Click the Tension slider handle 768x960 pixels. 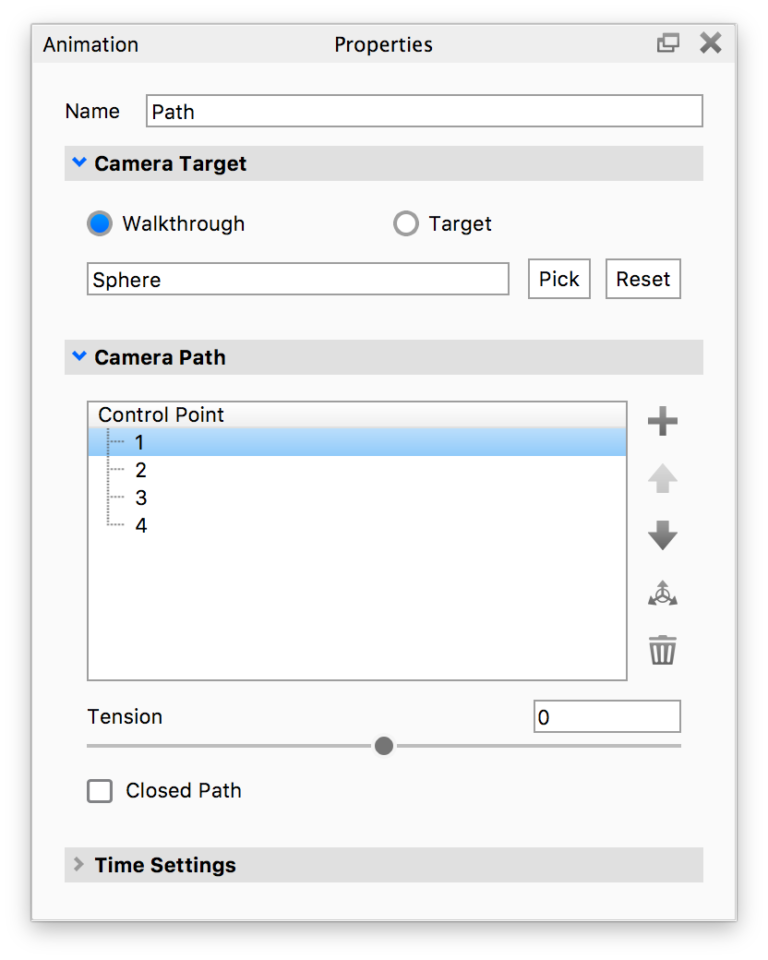coord(383,745)
